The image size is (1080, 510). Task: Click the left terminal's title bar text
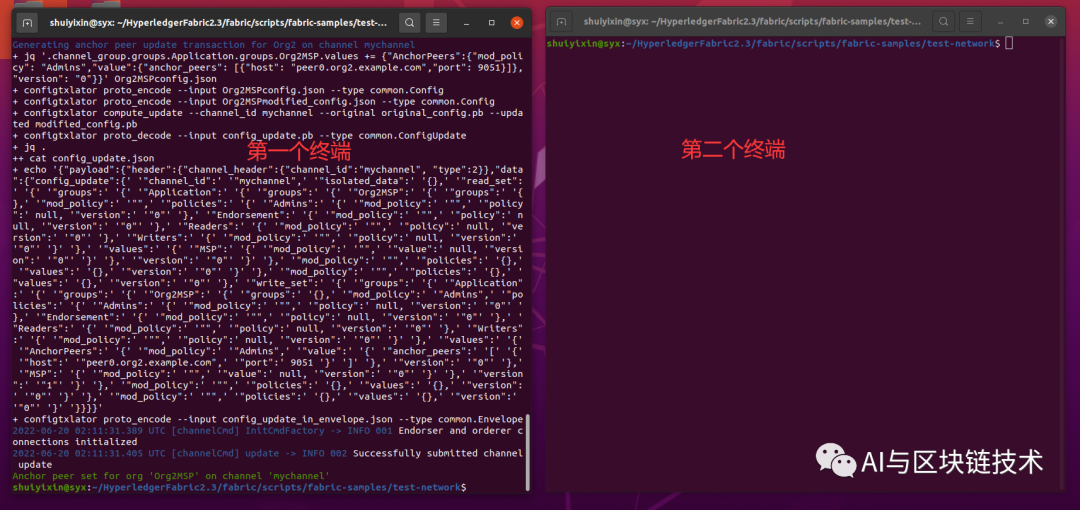[218, 22]
